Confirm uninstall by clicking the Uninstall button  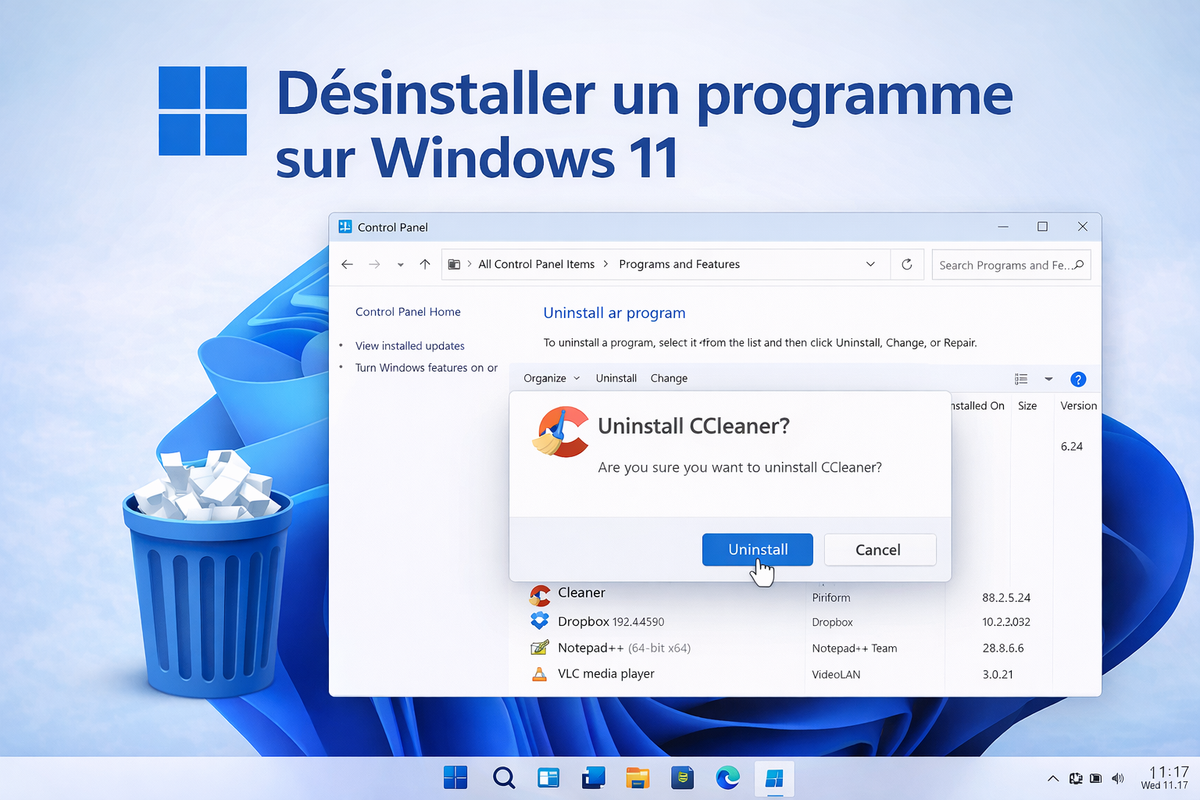pos(757,549)
